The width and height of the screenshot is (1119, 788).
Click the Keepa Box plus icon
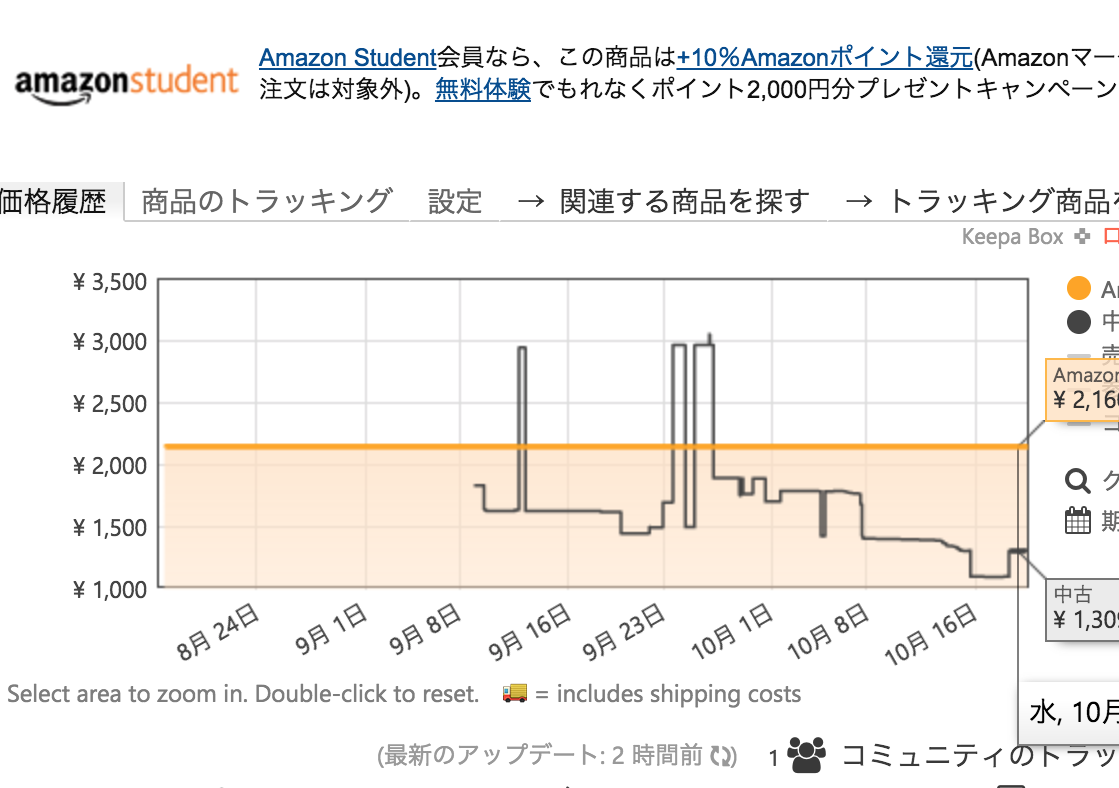(x=1082, y=236)
